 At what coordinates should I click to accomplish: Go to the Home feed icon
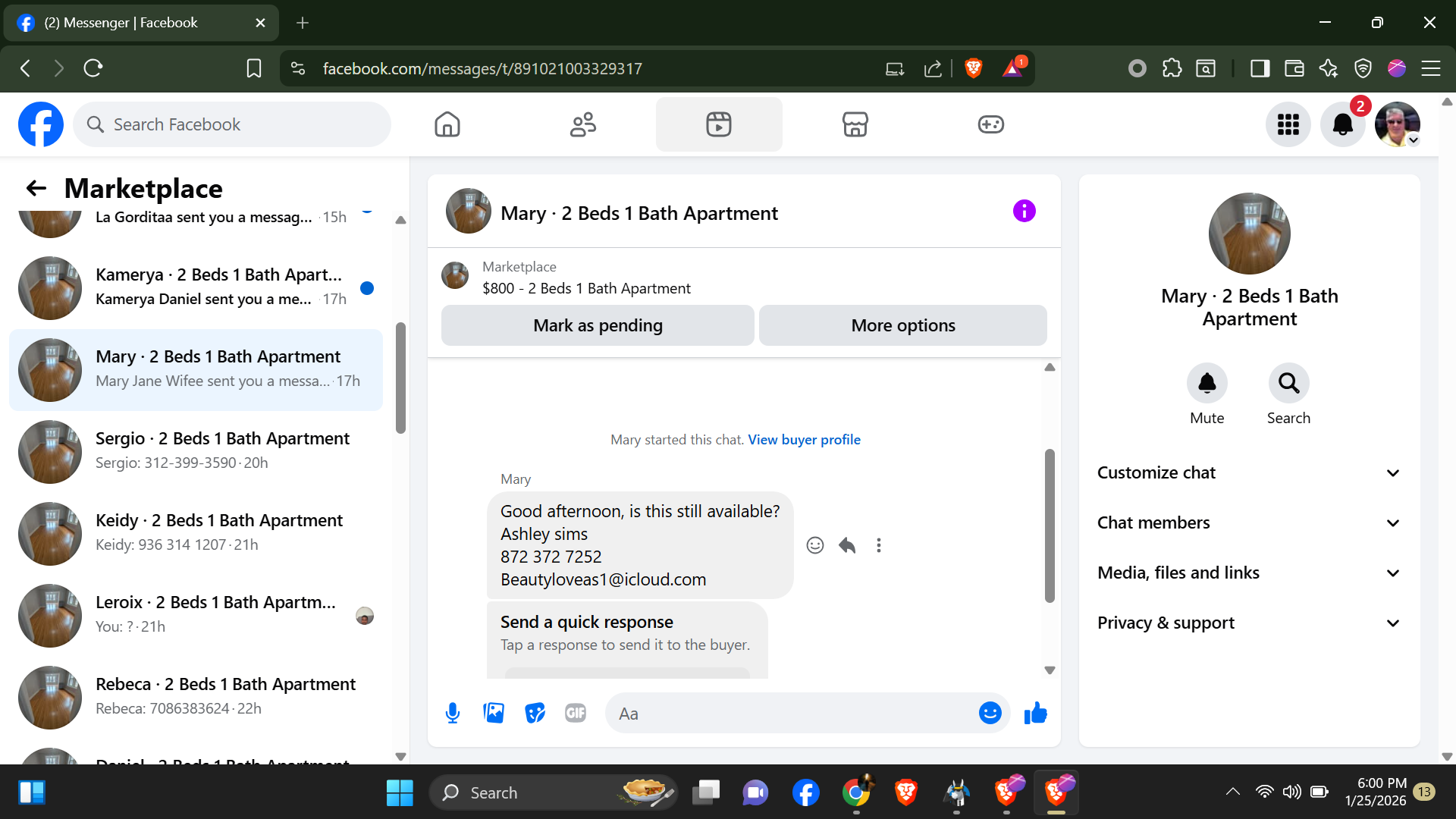(x=447, y=124)
